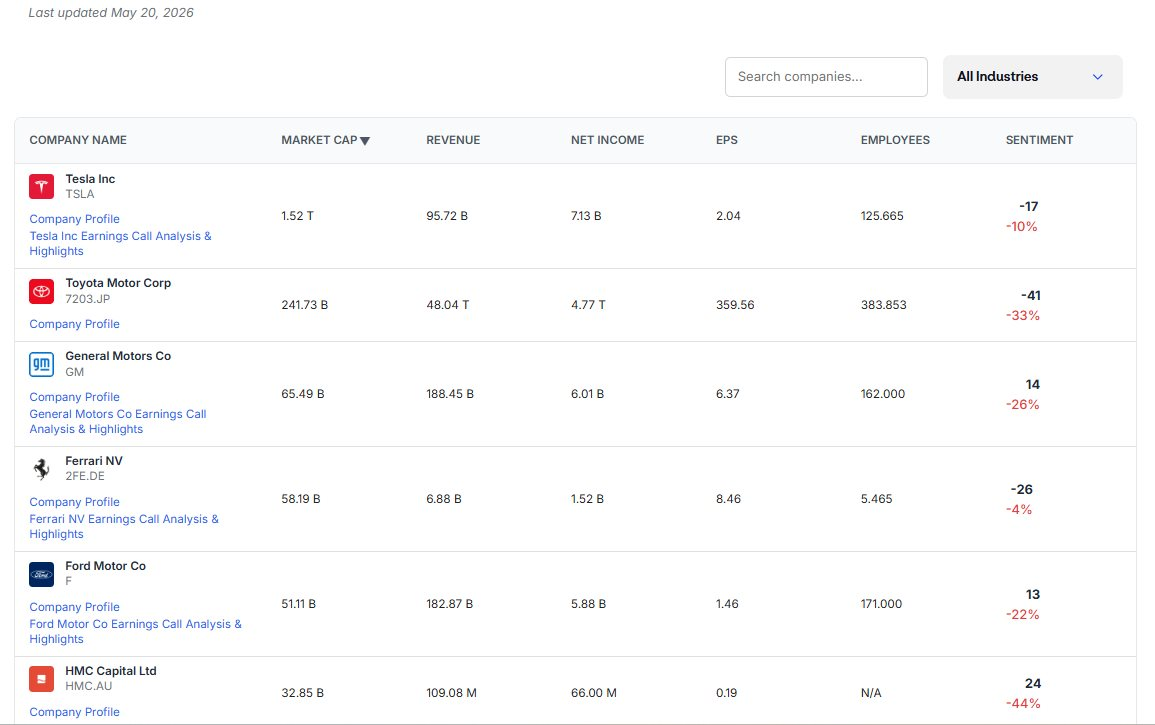Click GM market cap 65.49 B
Viewport: 1155px width, 725px height.
[303, 394]
